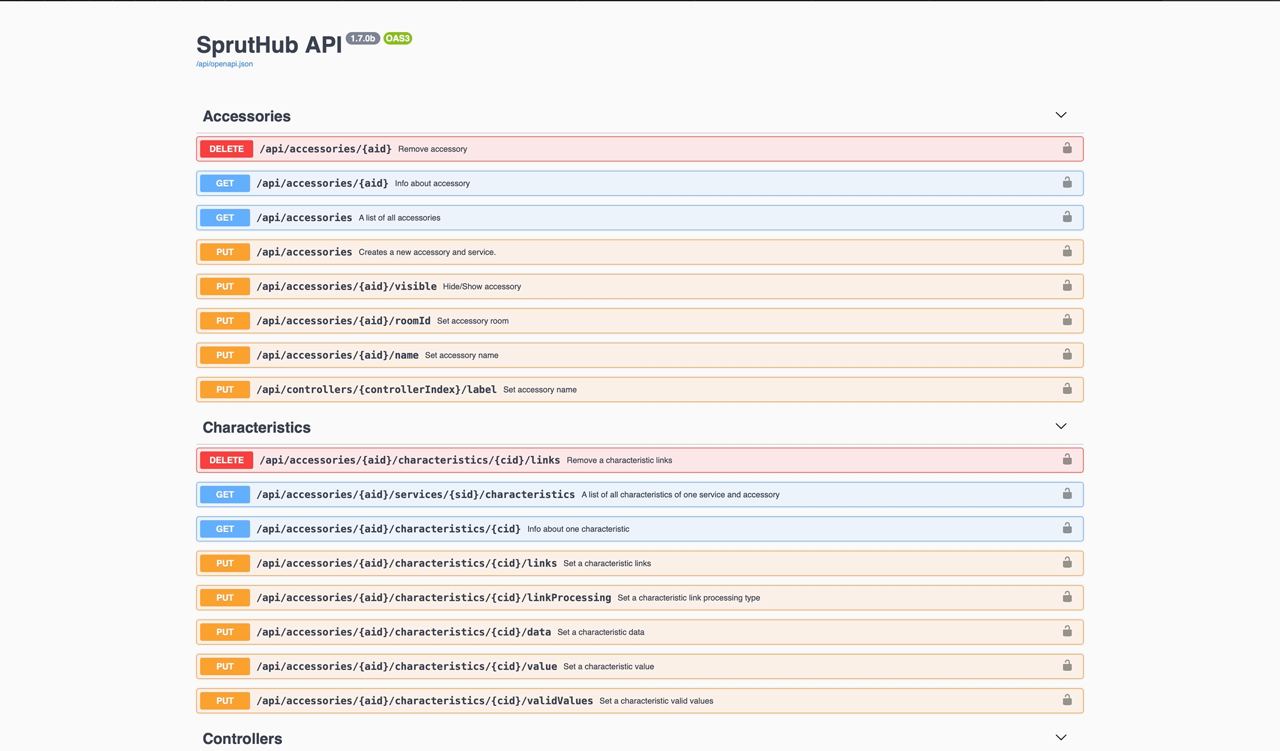Collapse the Accessories section chevron

[x=1061, y=115]
